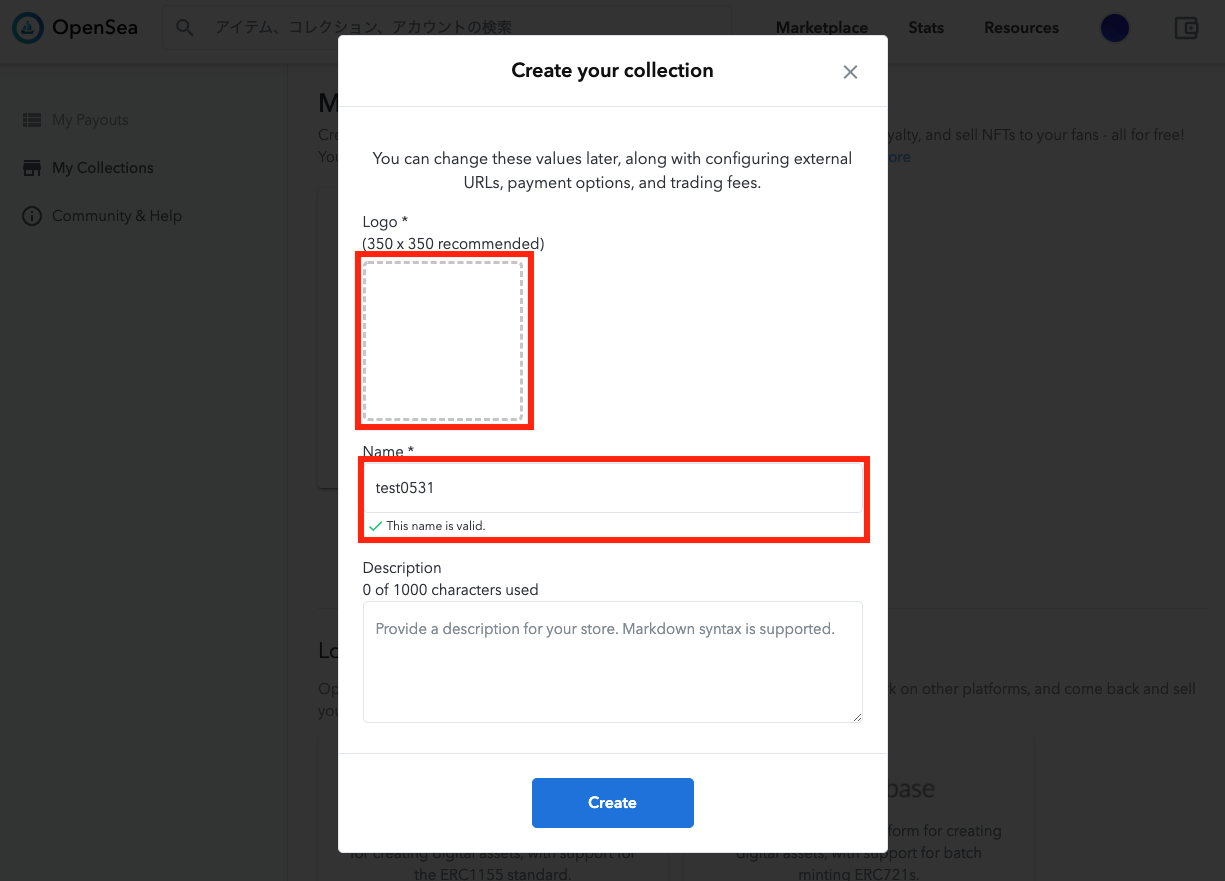Open the Stats menu

point(926,28)
